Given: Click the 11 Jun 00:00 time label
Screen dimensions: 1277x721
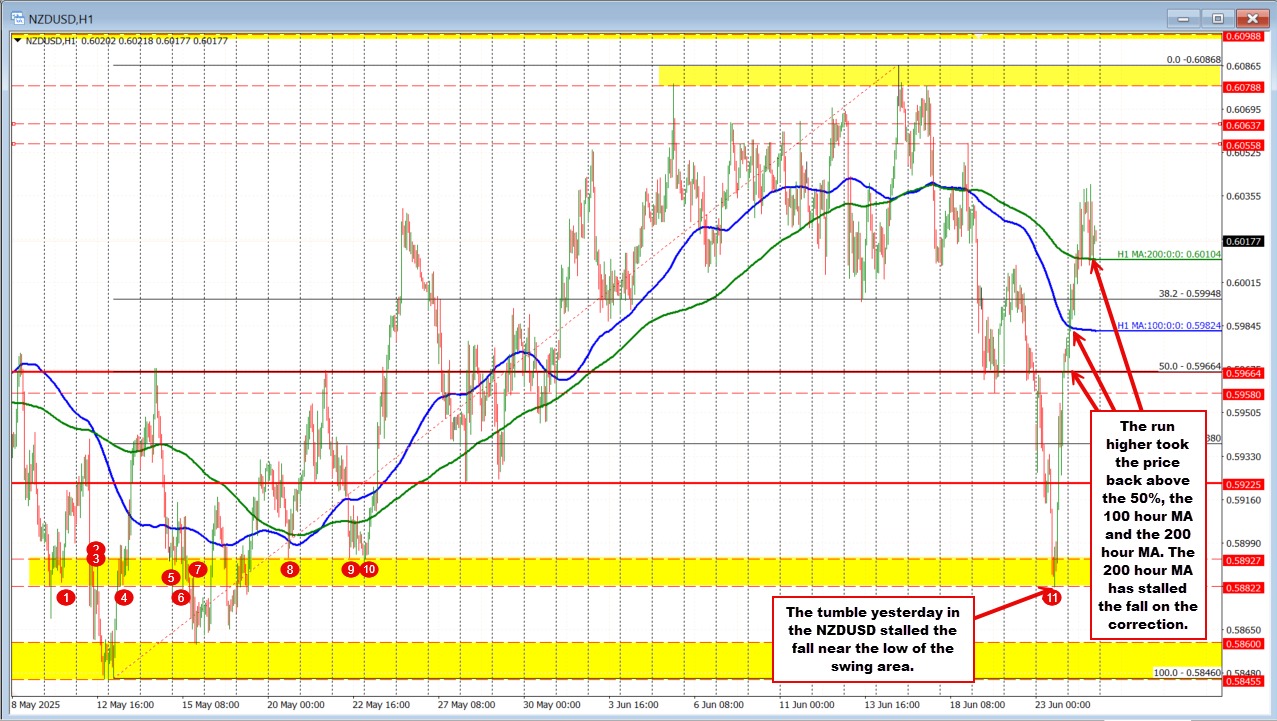Looking at the screenshot, I should [808, 704].
